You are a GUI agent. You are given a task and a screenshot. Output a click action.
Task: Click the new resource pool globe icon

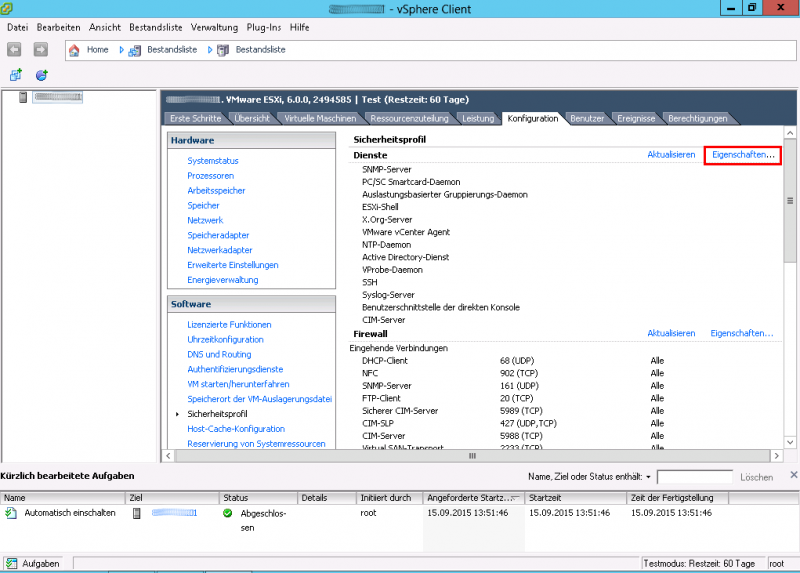42,75
